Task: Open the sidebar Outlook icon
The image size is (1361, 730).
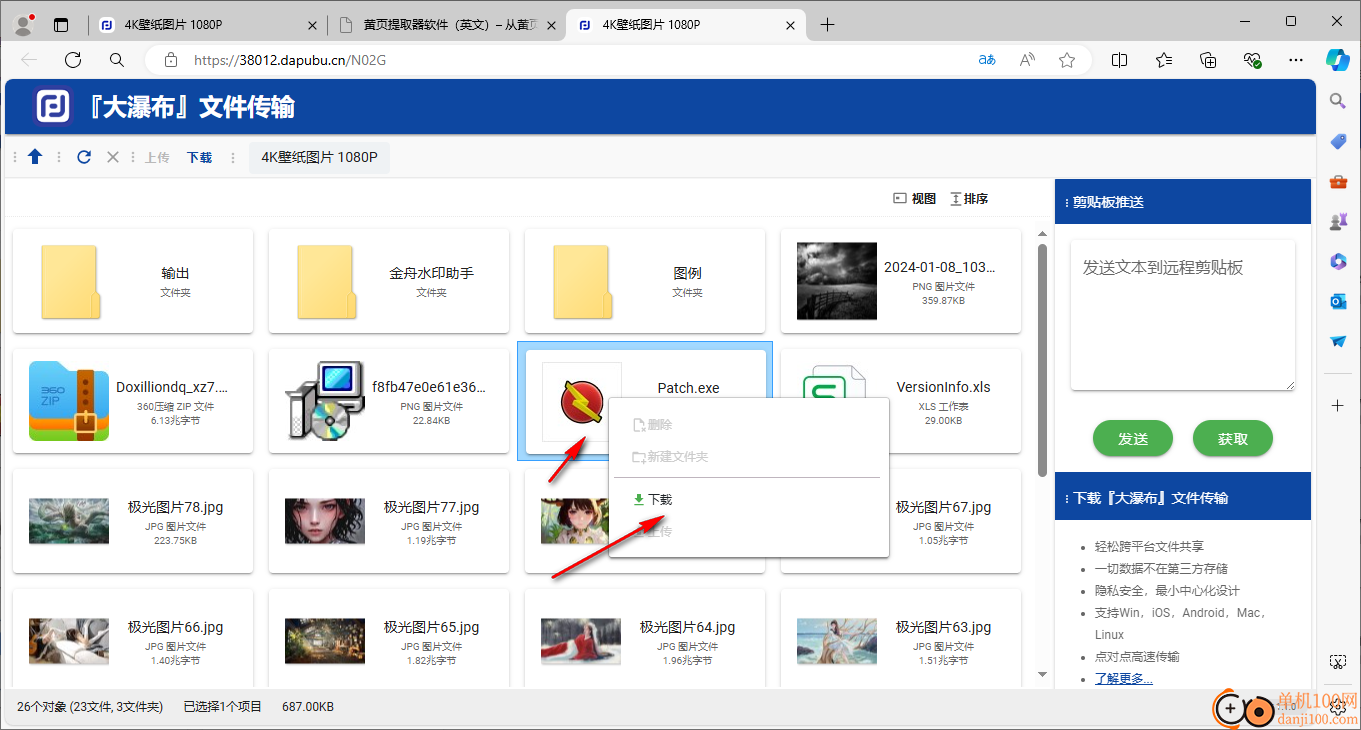Action: click(x=1338, y=301)
